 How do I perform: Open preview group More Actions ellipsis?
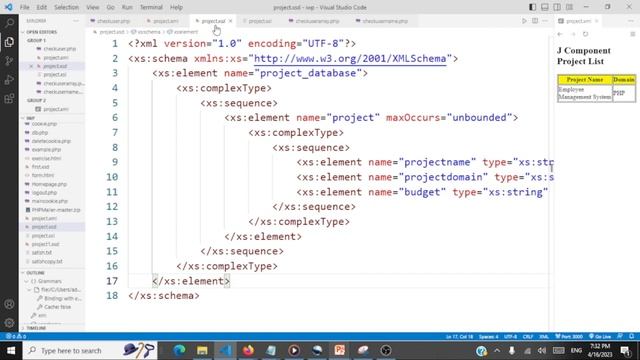(x=631, y=21)
